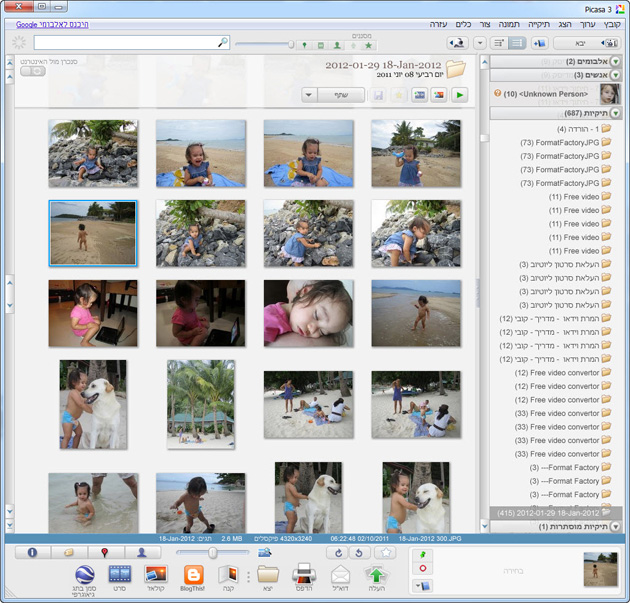Image resolution: width=630 pixels, height=603 pixels.
Task: Adjust the thumbnail size slider at the bottom
Action: click(x=213, y=553)
